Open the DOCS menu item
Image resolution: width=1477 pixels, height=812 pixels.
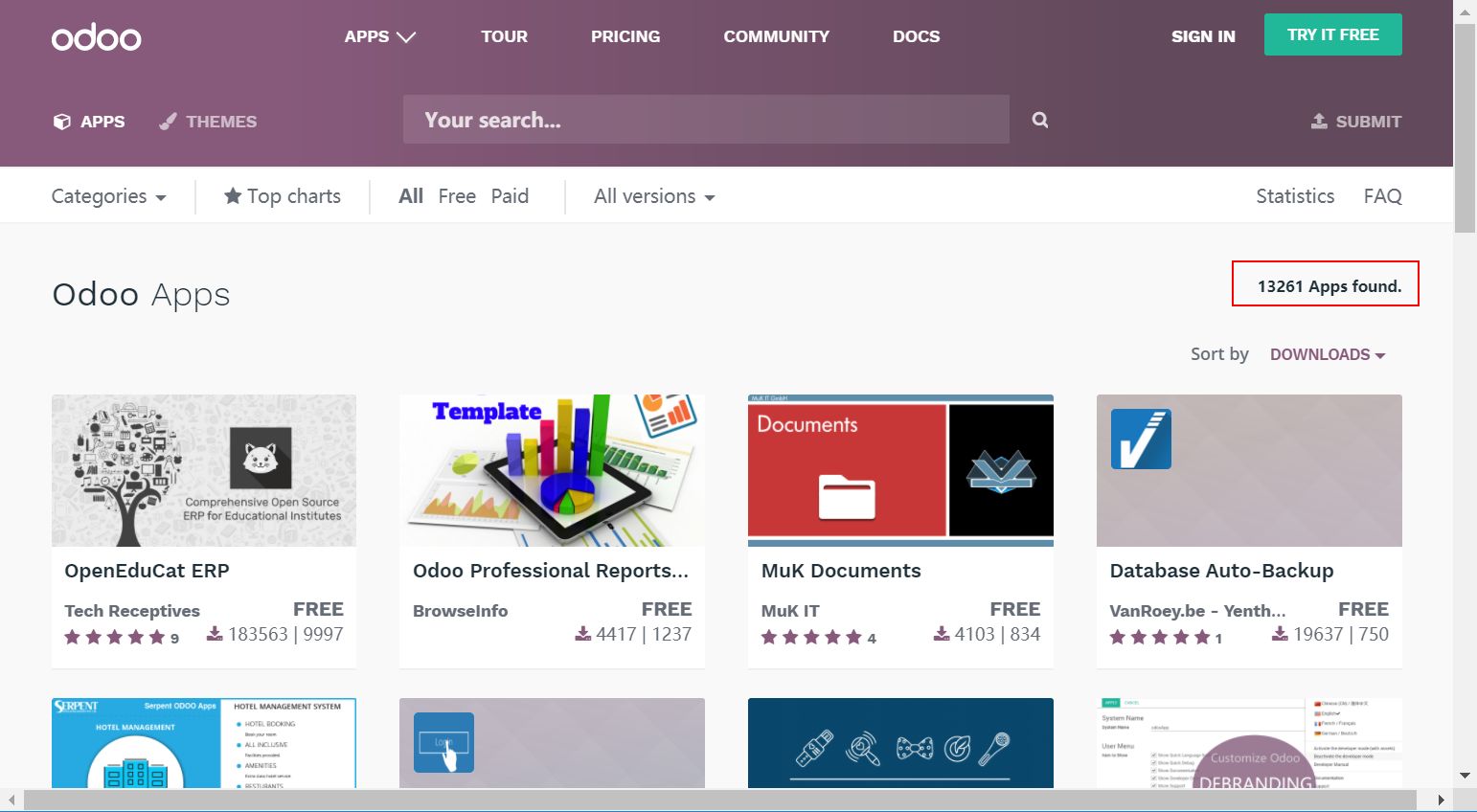click(917, 36)
